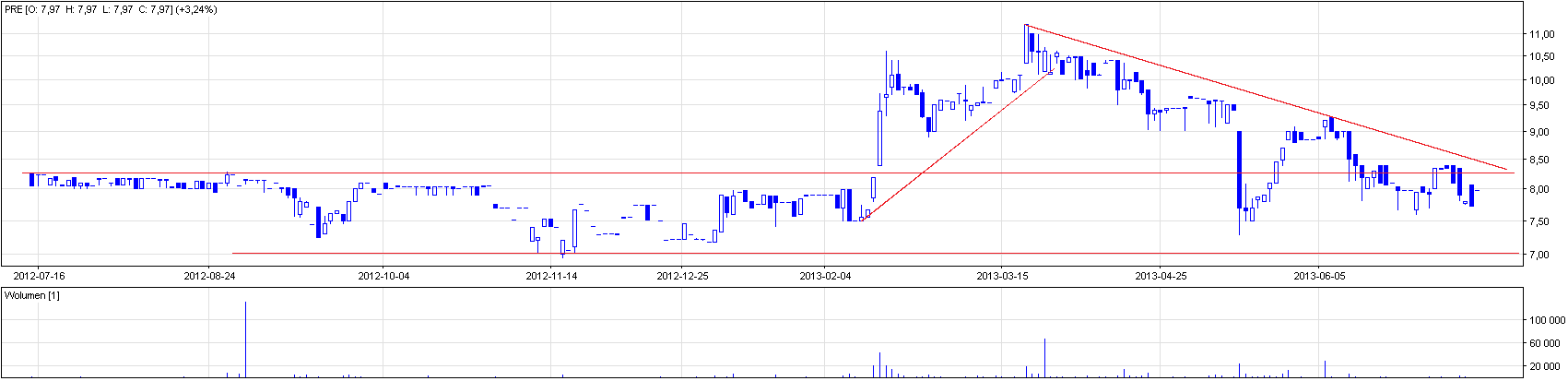
Task: Select the 10,00 price axis label
Action: [1542, 80]
